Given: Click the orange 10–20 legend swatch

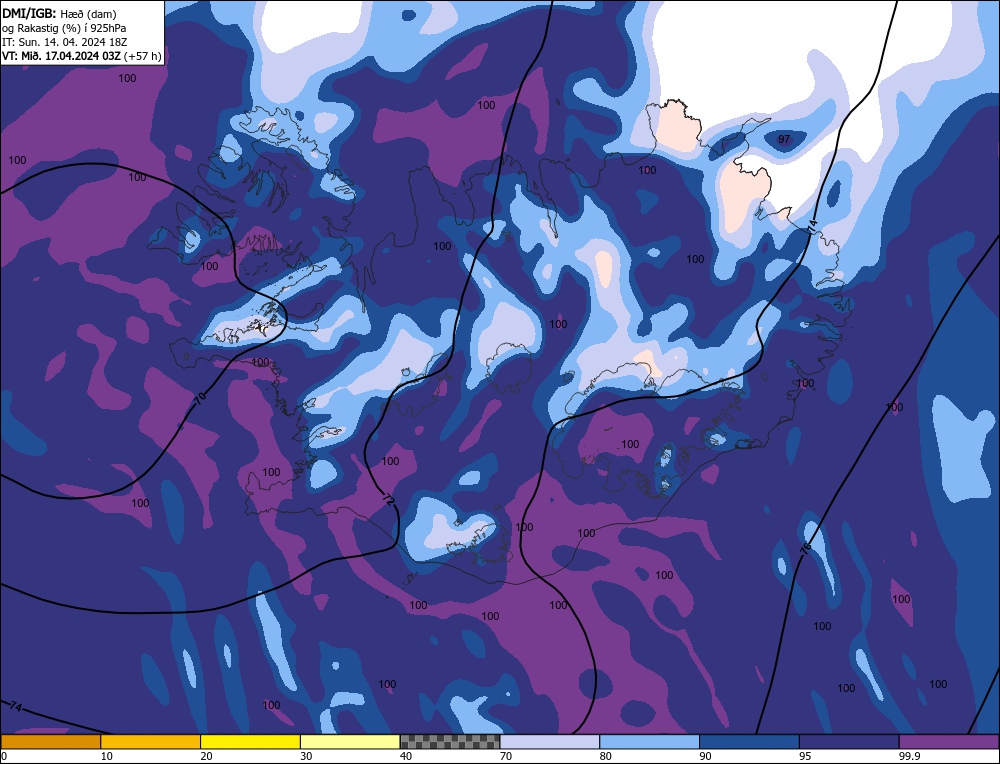Looking at the screenshot, I should (151, 742).
